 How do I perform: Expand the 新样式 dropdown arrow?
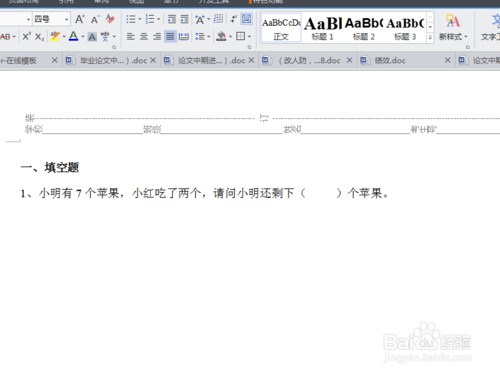coord(466,36)
